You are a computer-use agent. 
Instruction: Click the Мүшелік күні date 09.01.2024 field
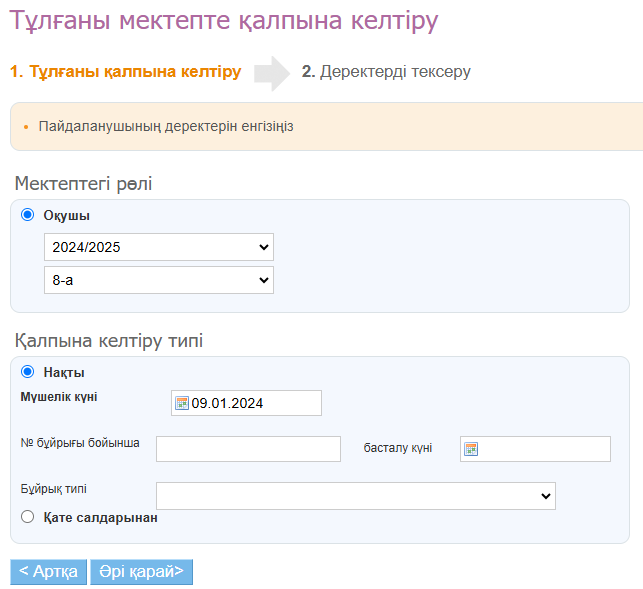246,403
